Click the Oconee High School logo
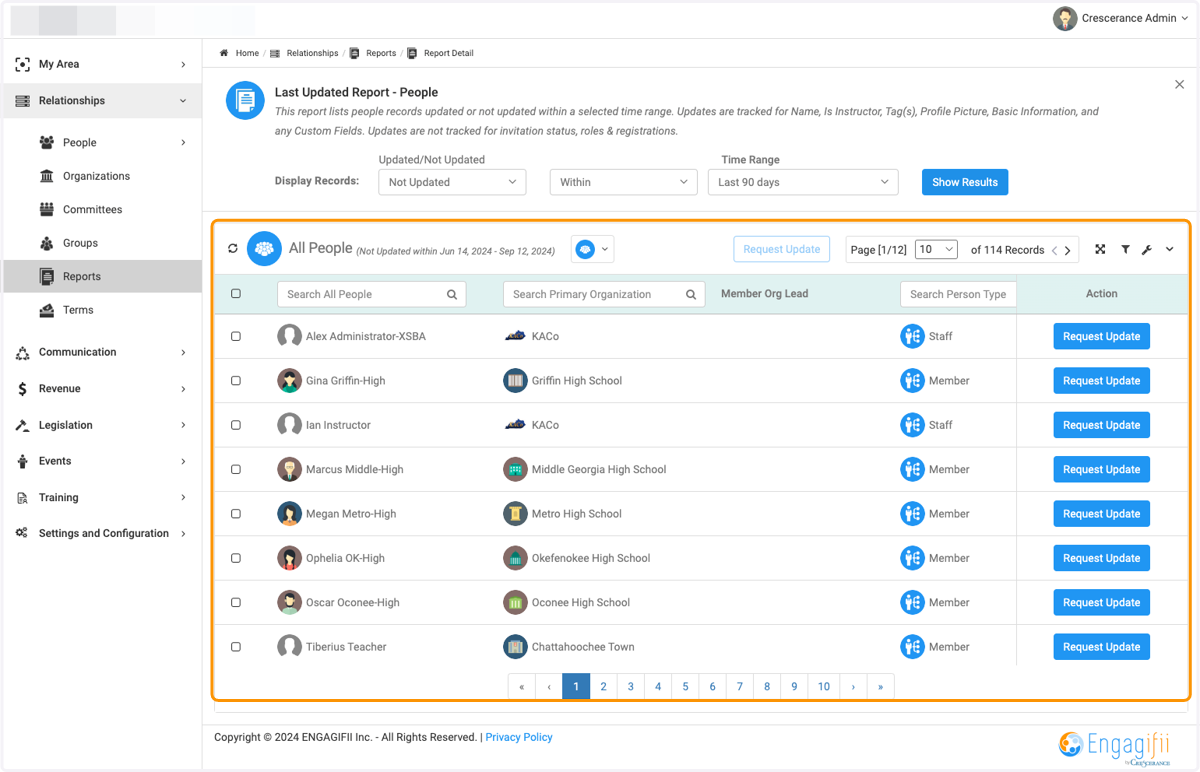The image size is (1200, 772). coord(515,602)
